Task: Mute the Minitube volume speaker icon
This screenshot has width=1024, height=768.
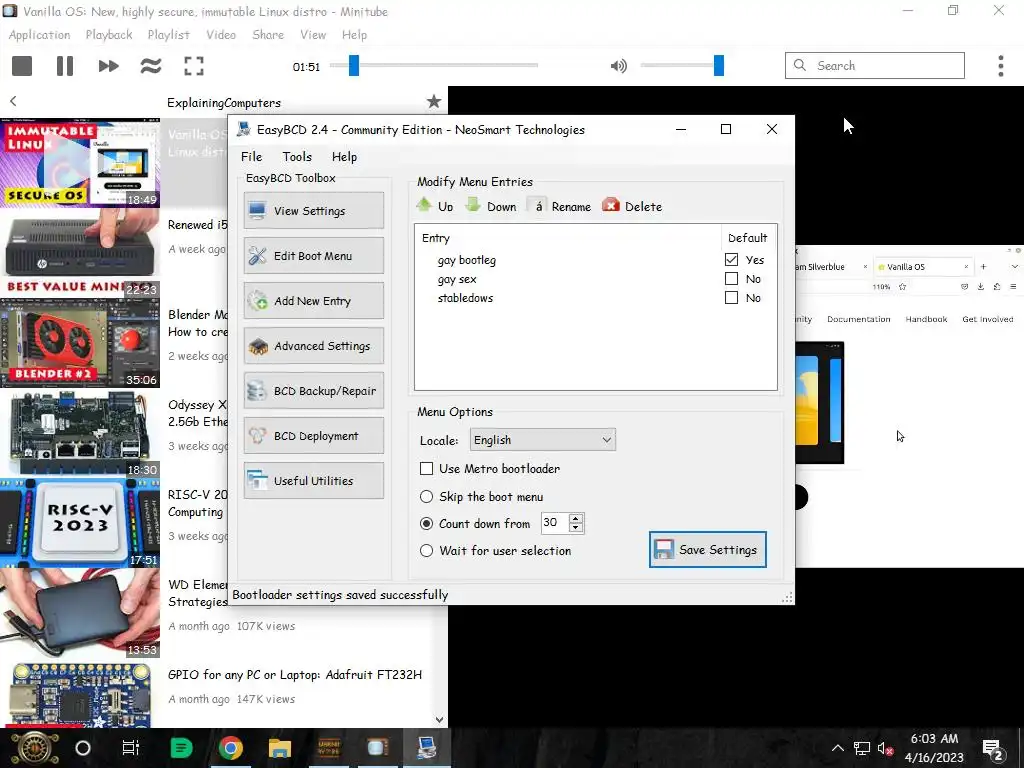Action: 618,65
